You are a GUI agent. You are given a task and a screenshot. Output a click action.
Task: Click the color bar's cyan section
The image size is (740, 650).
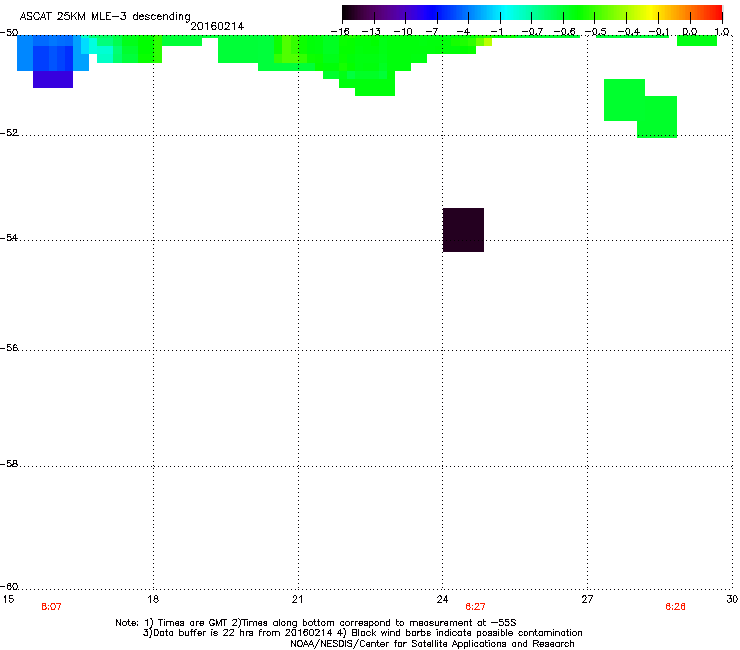point(507,12)
